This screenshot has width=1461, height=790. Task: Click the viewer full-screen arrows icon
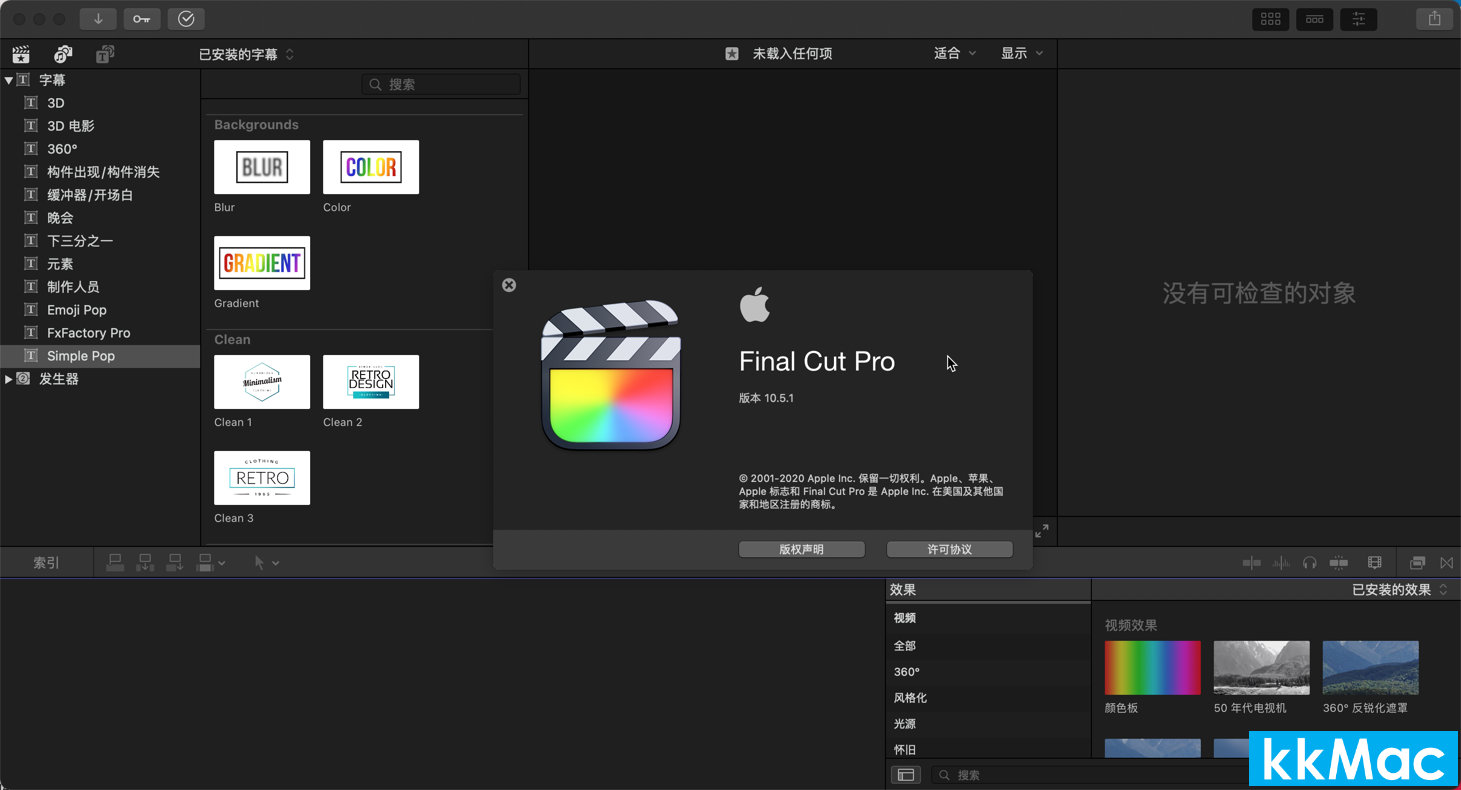point(1042,531)
